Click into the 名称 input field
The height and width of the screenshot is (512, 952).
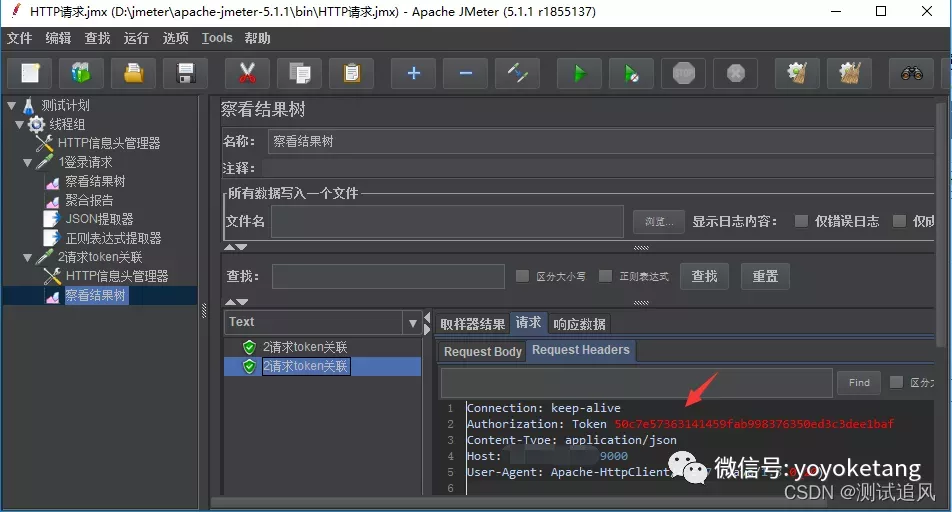[x=601, y=142]
